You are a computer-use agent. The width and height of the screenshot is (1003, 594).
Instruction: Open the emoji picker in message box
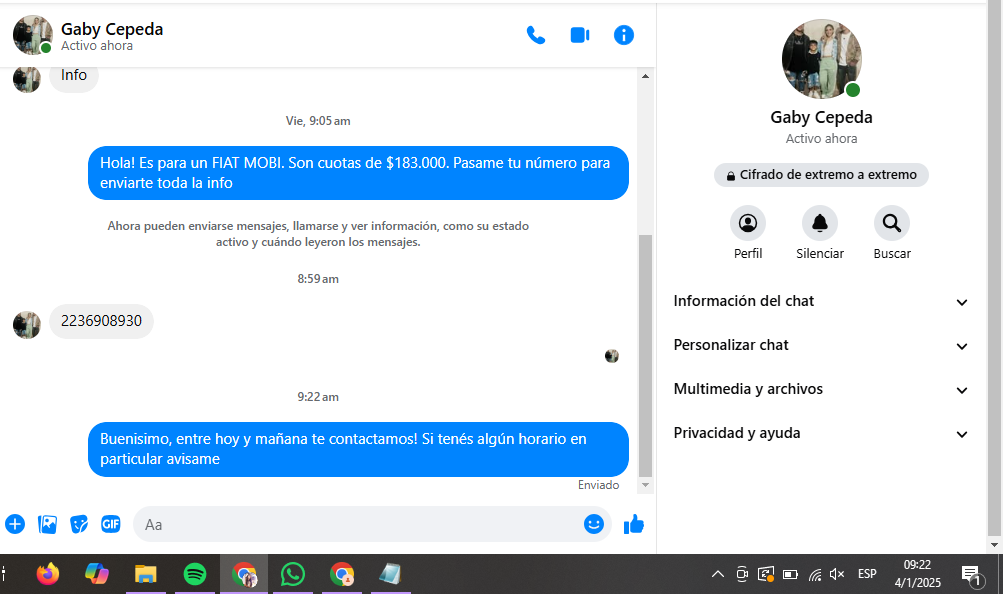click(594, 524)
